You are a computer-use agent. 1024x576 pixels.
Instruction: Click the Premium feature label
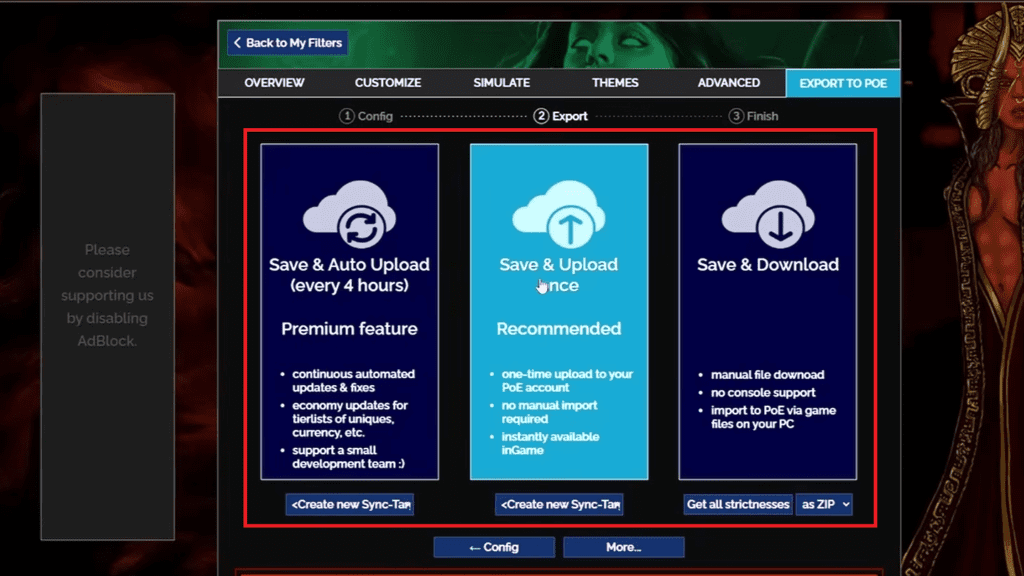[x=349, y=328]
